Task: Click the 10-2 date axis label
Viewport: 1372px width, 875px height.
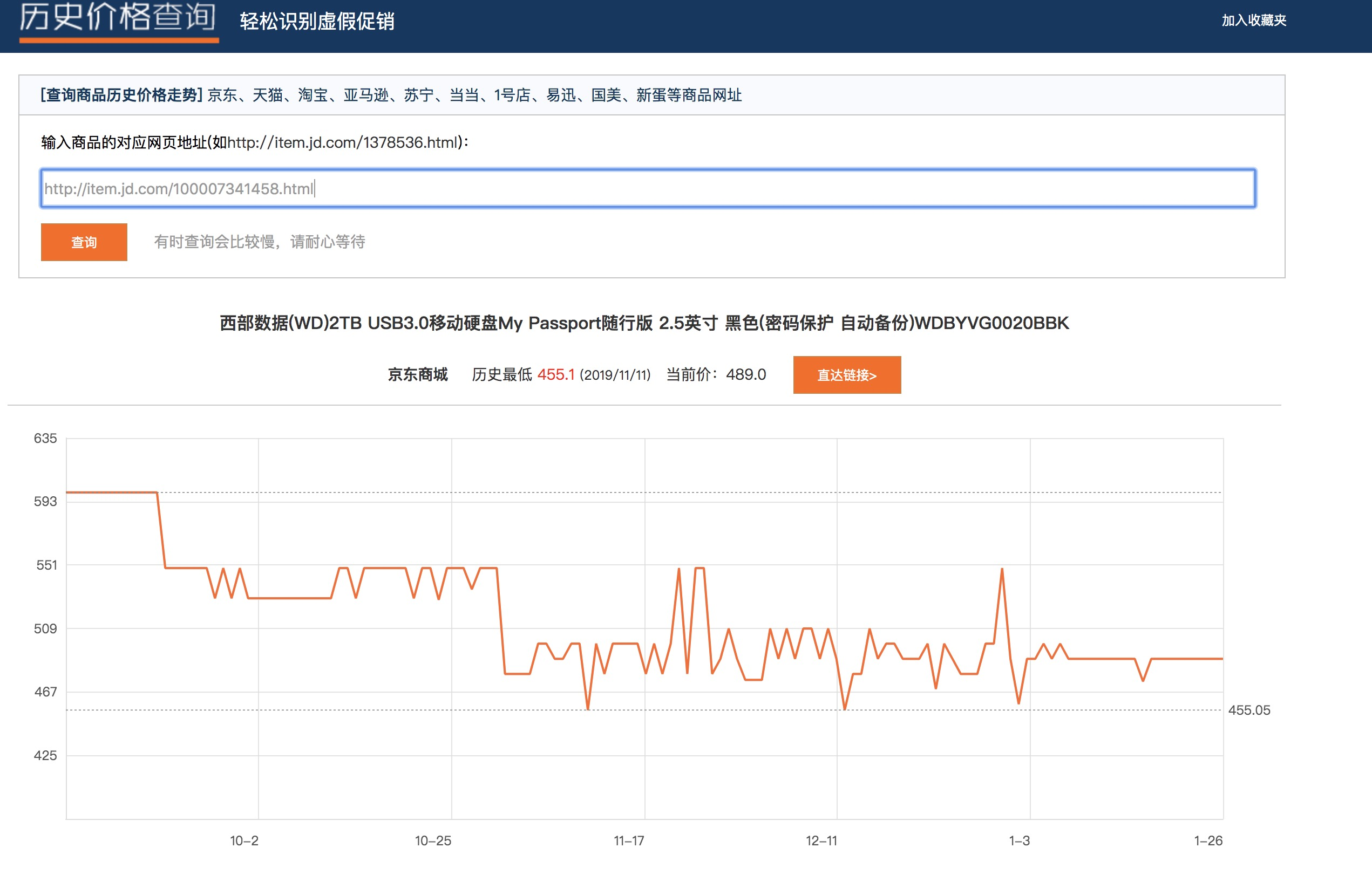Action: [x=244, y=841]
